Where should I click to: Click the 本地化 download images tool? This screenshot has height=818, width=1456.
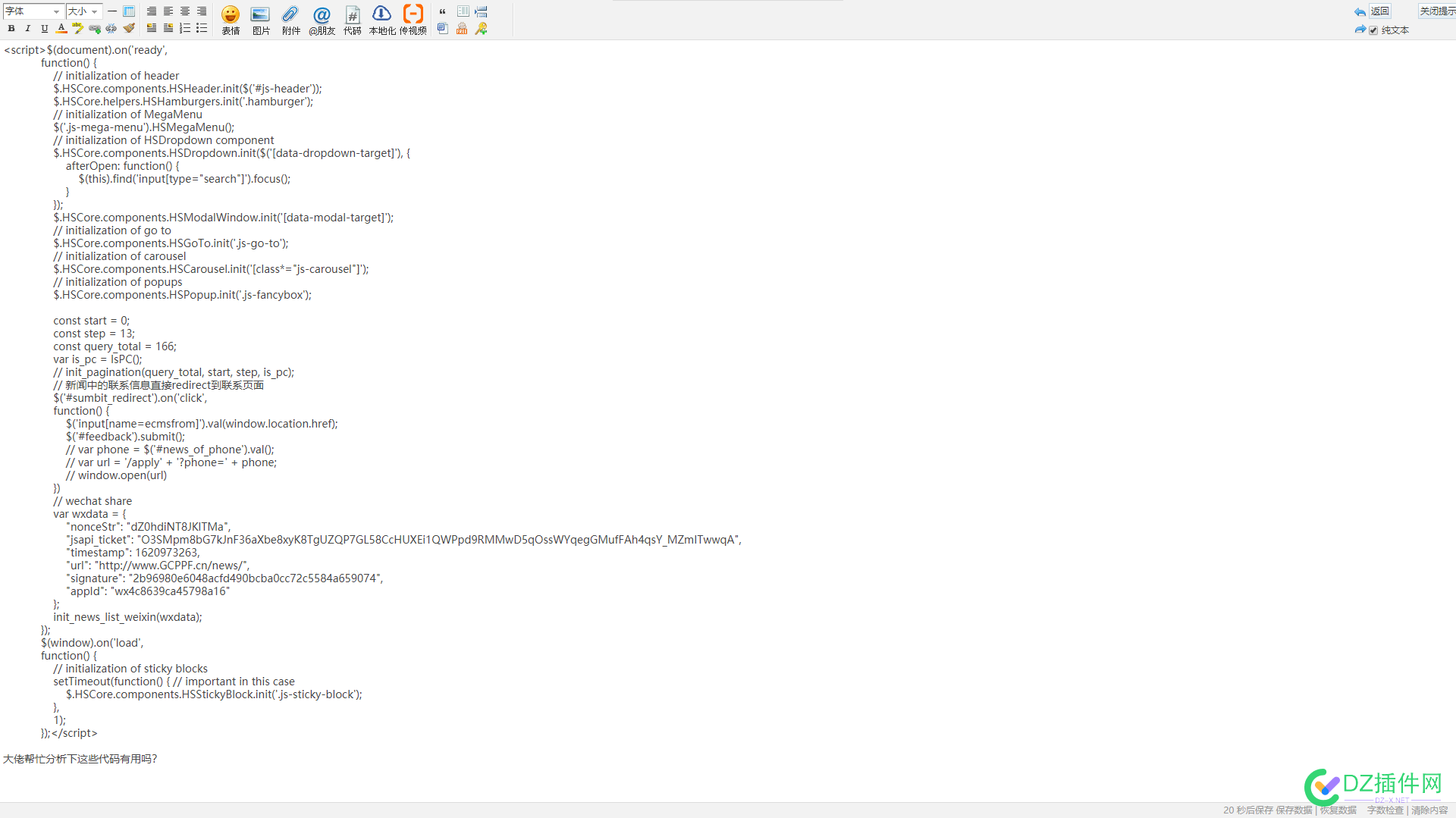382,20
